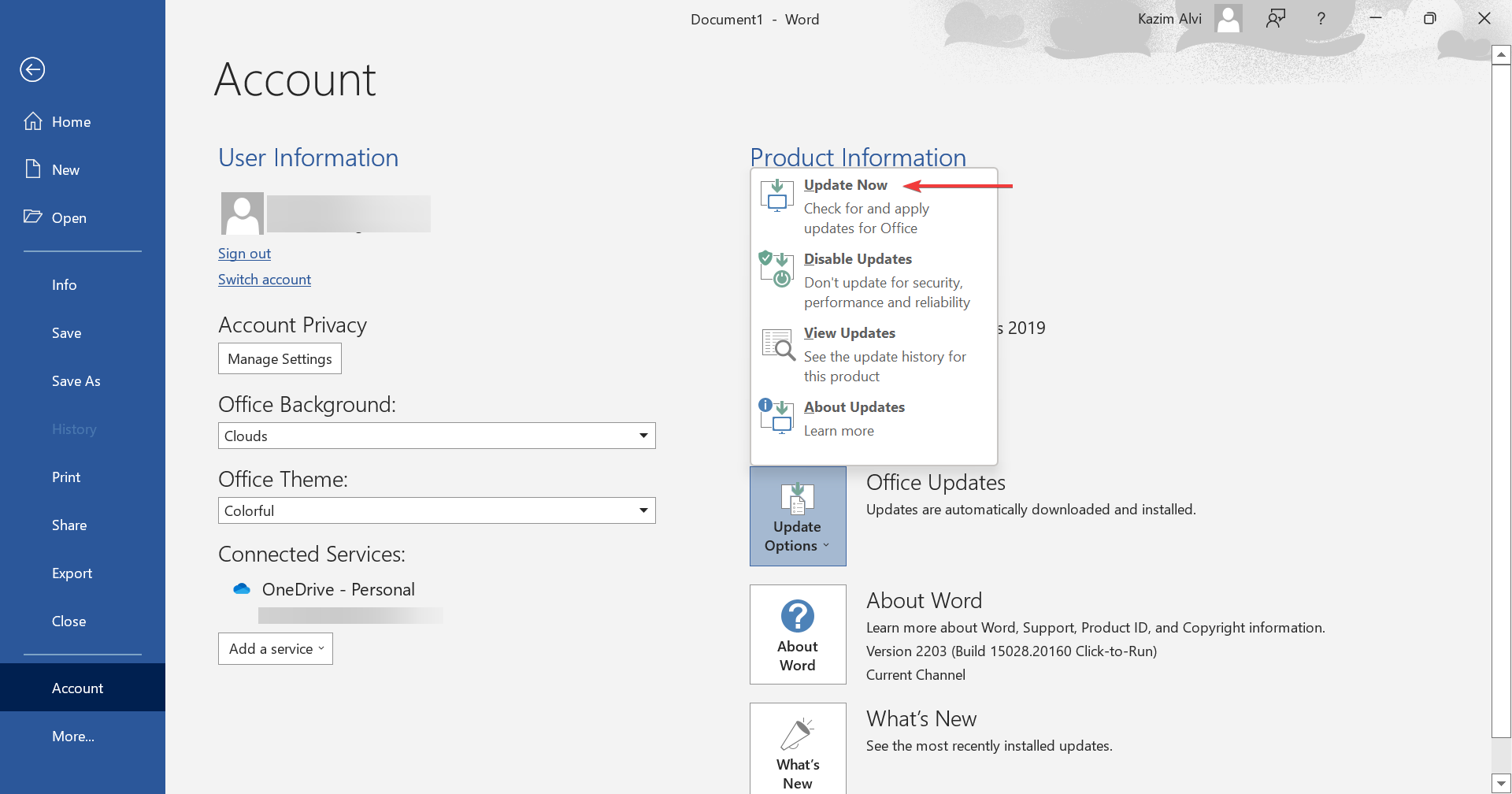Open the Add a service dropdown
This screenshot has width=1512, height=794.
coord(276,649)
